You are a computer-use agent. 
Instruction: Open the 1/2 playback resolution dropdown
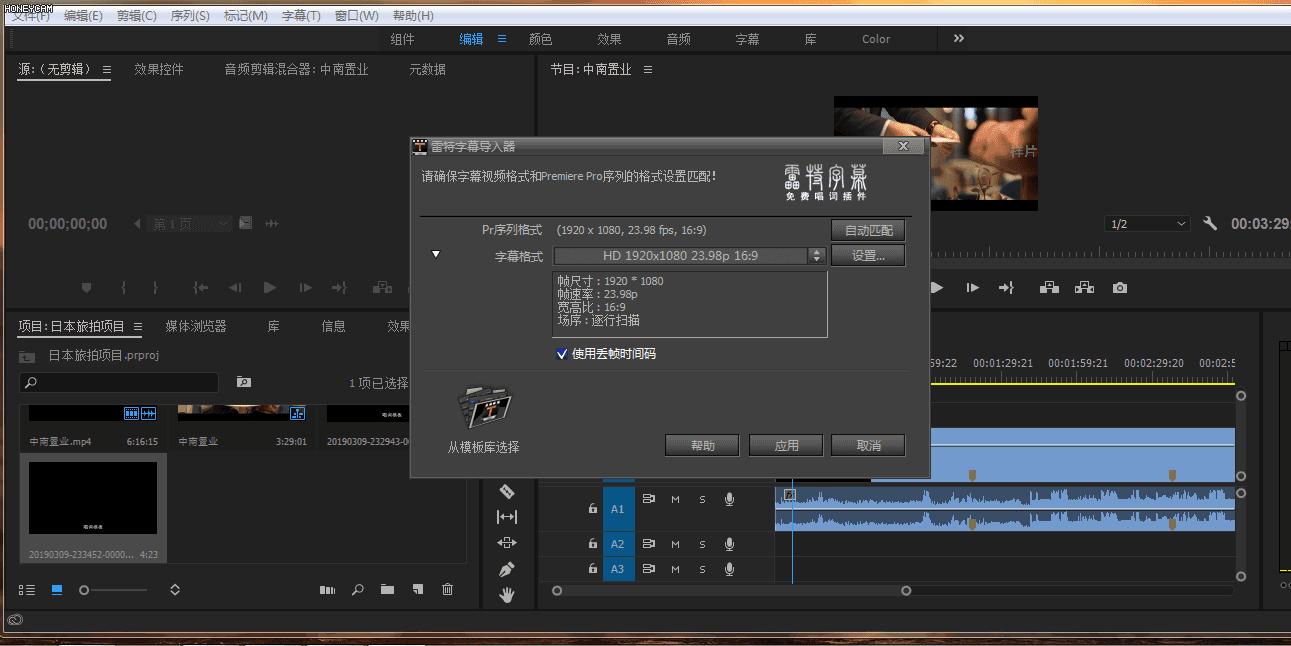[1148, 224]
